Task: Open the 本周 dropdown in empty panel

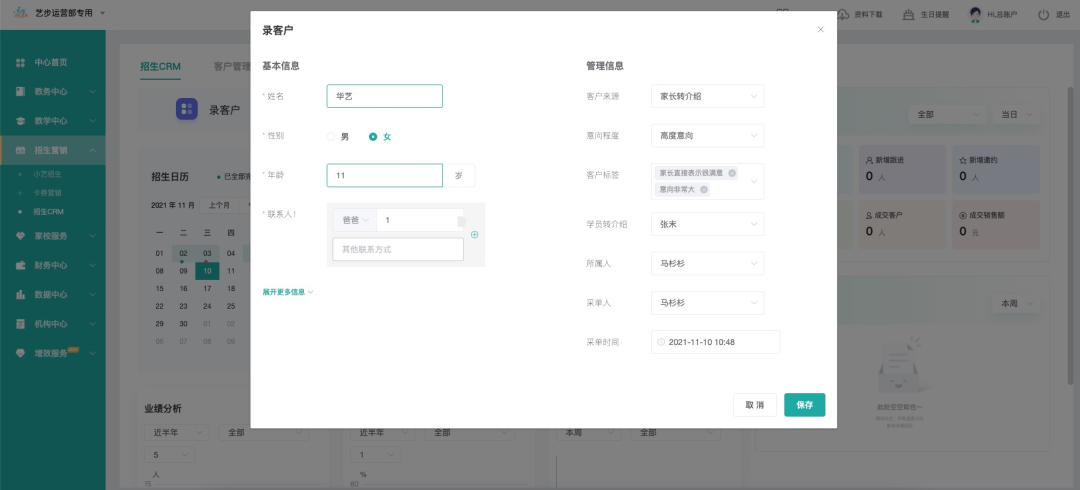Action: click(x=1016, y=303)
